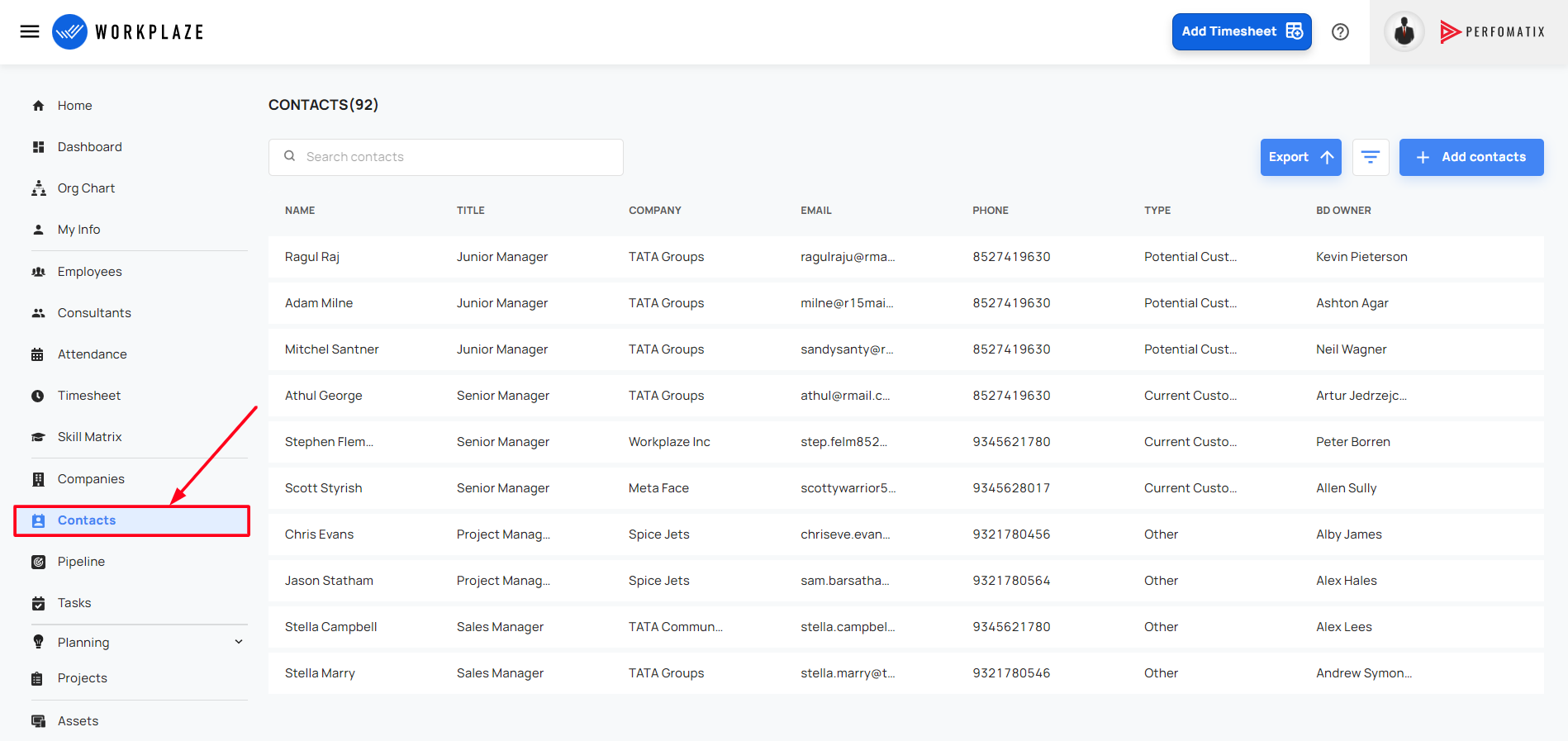Image resolution: width=1568 pixels, height=741 pixels.
Task: Click the Employees group icon
Action: pyautogui.click(x=38, y=272)
